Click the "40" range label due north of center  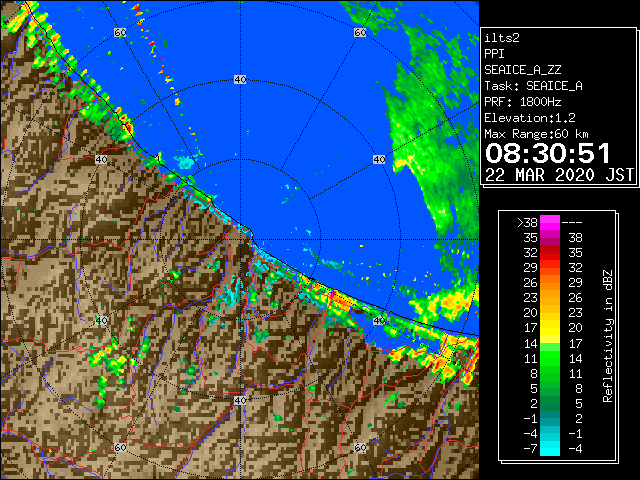click(x=240, y=80)
